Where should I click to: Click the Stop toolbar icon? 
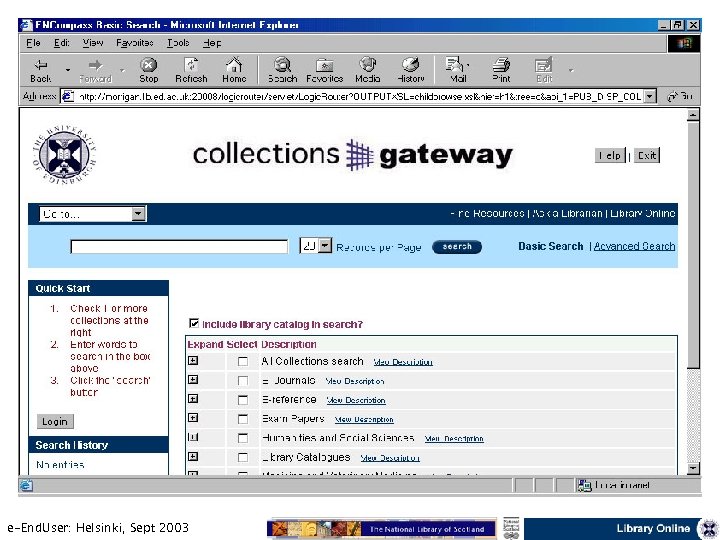[x=148, y=70]
